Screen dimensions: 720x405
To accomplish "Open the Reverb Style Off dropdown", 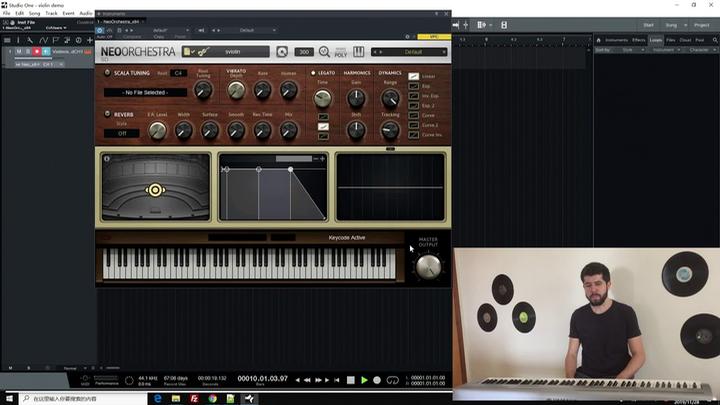I will click(122, 133).
